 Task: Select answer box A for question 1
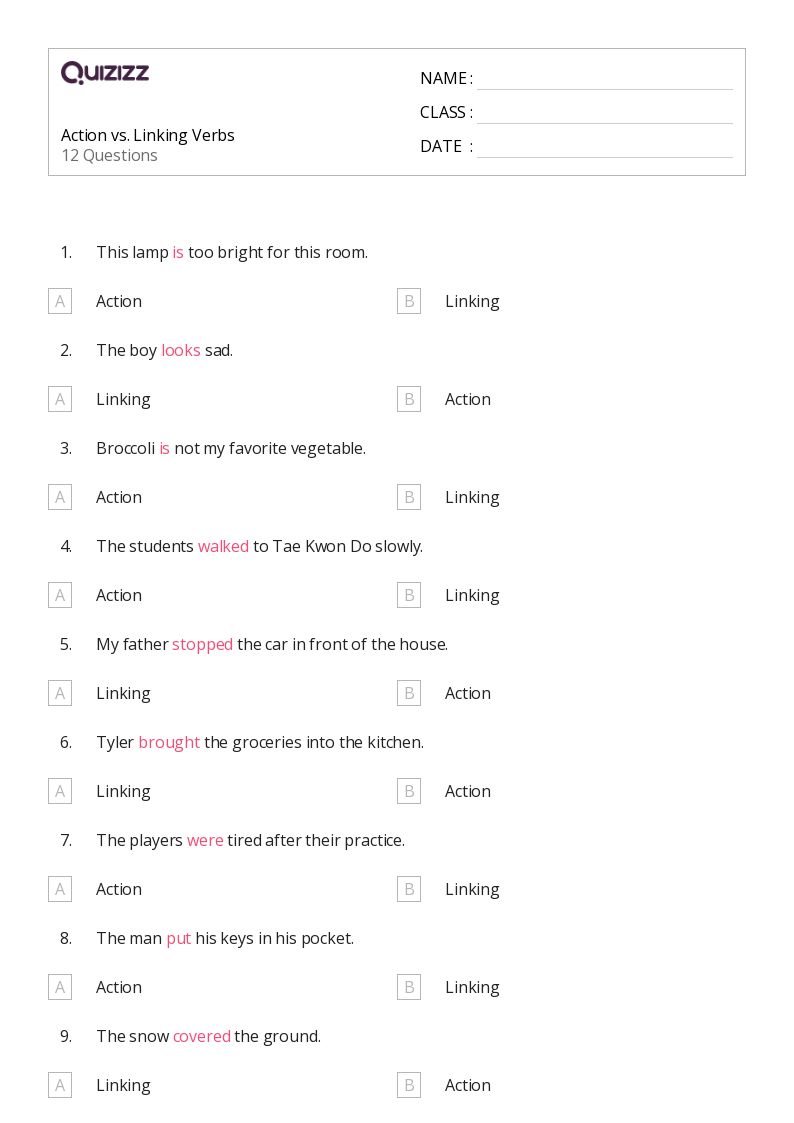point(60,302)
